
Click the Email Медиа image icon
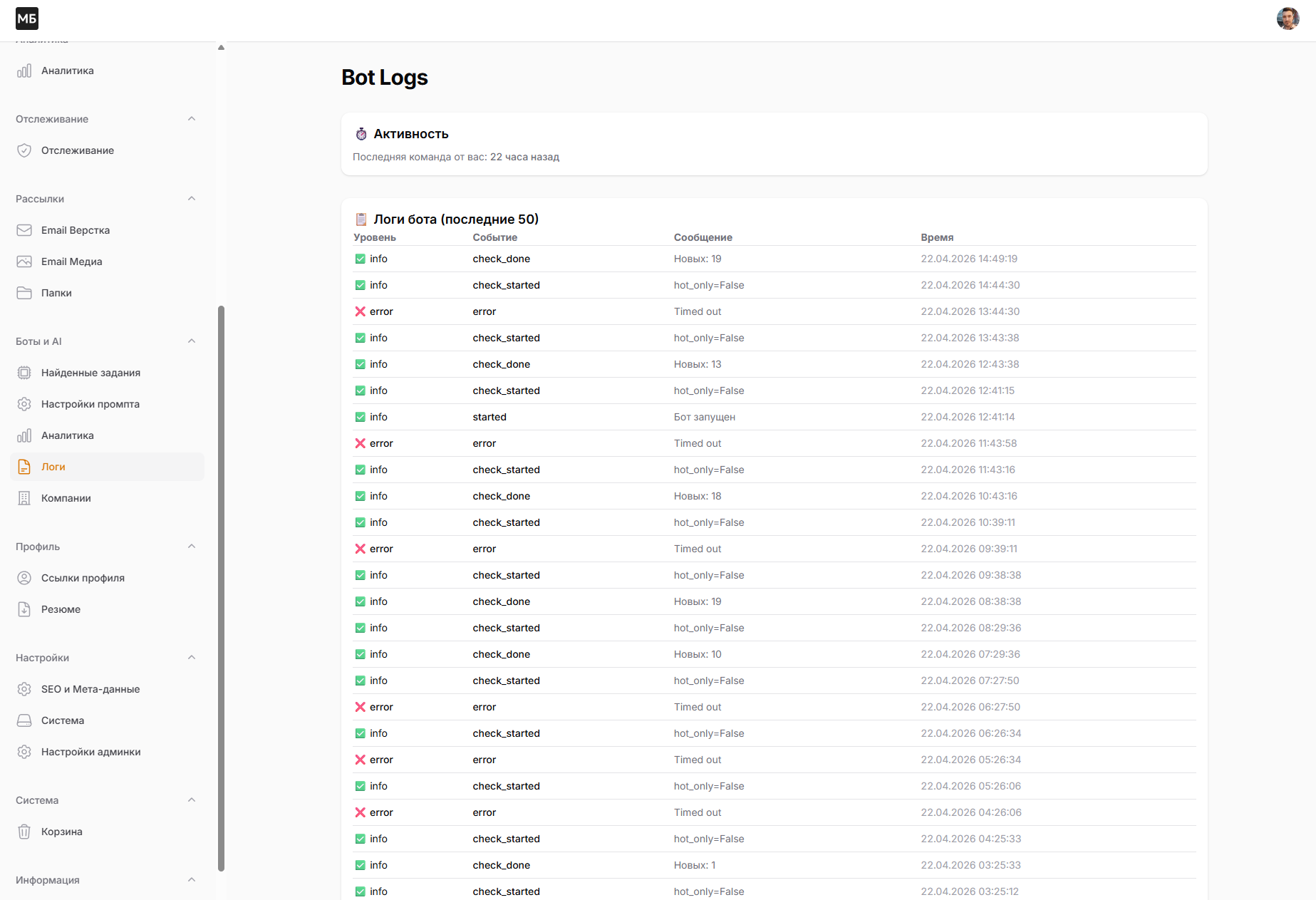24,262
